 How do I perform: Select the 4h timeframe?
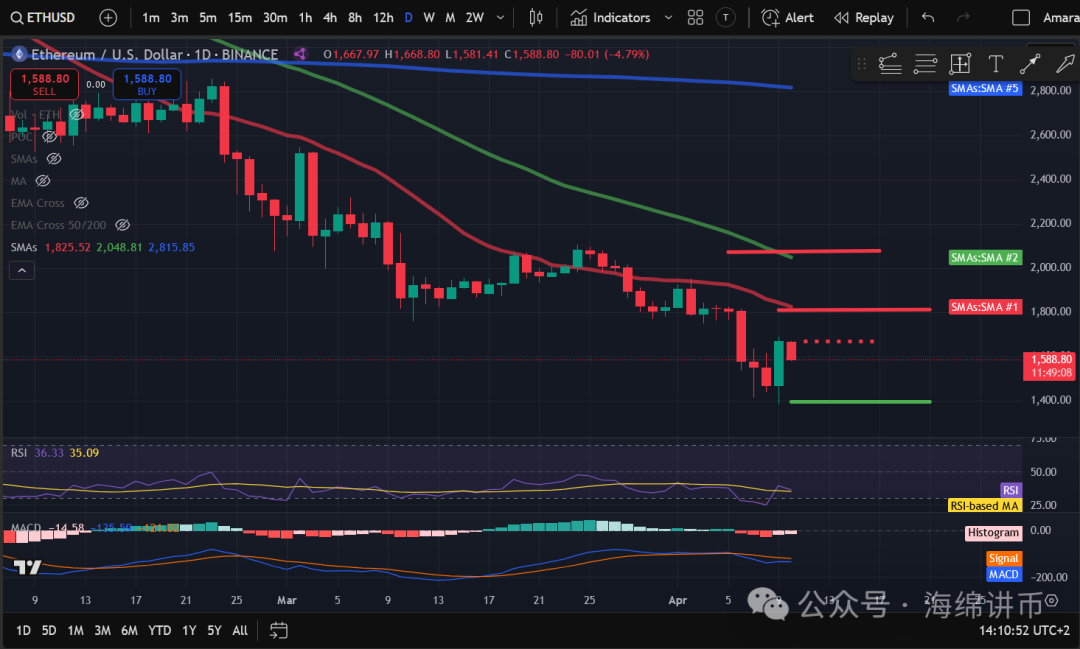tap(330, 18)
